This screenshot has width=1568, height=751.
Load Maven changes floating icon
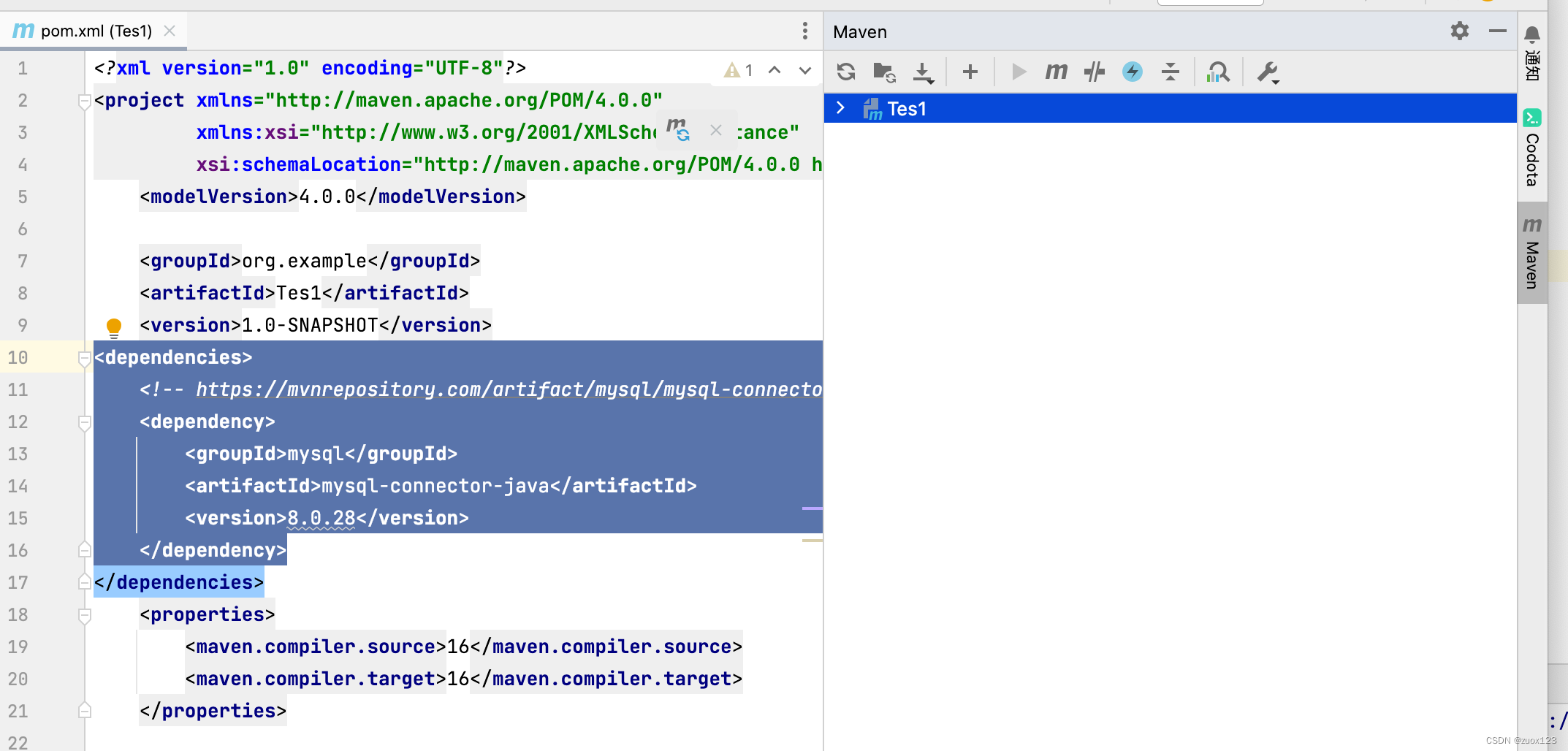678,130
